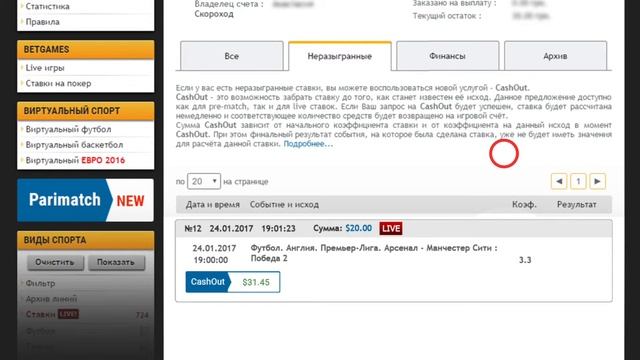Click the Показать button
Viewport: 640px width, 360px height.
point(116,262)
